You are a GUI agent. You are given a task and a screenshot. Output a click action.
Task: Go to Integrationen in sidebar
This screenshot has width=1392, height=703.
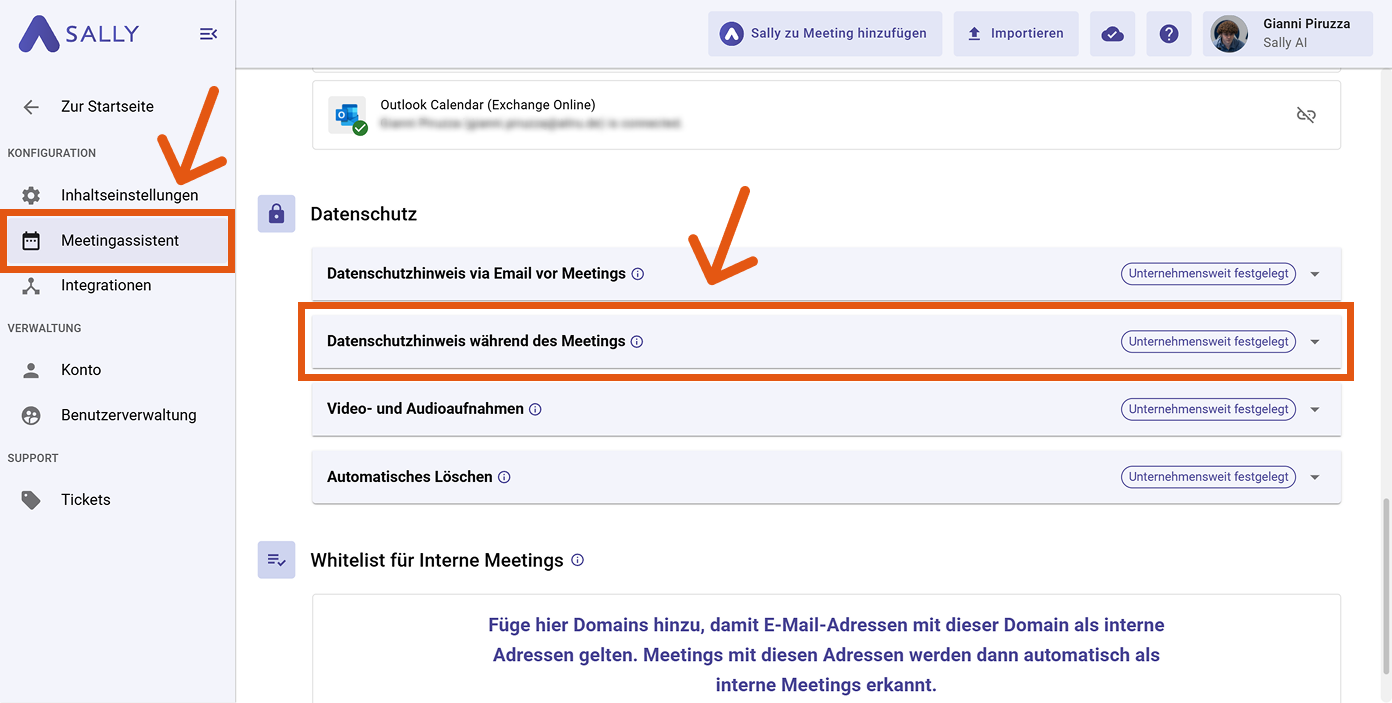point(106,285)
